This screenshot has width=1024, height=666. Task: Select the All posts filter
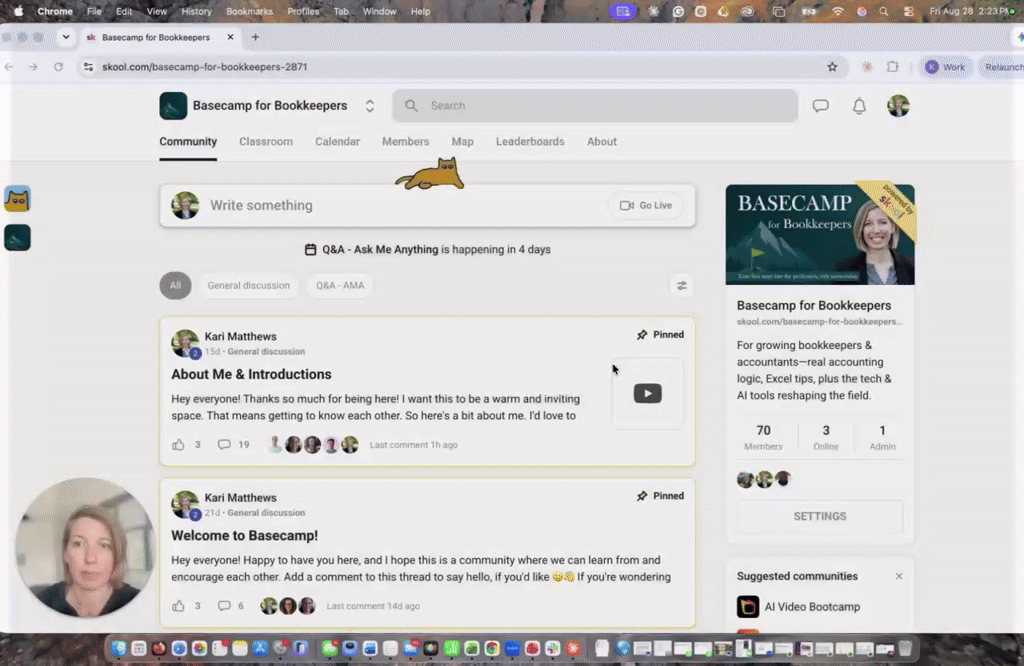coord(175,285)
